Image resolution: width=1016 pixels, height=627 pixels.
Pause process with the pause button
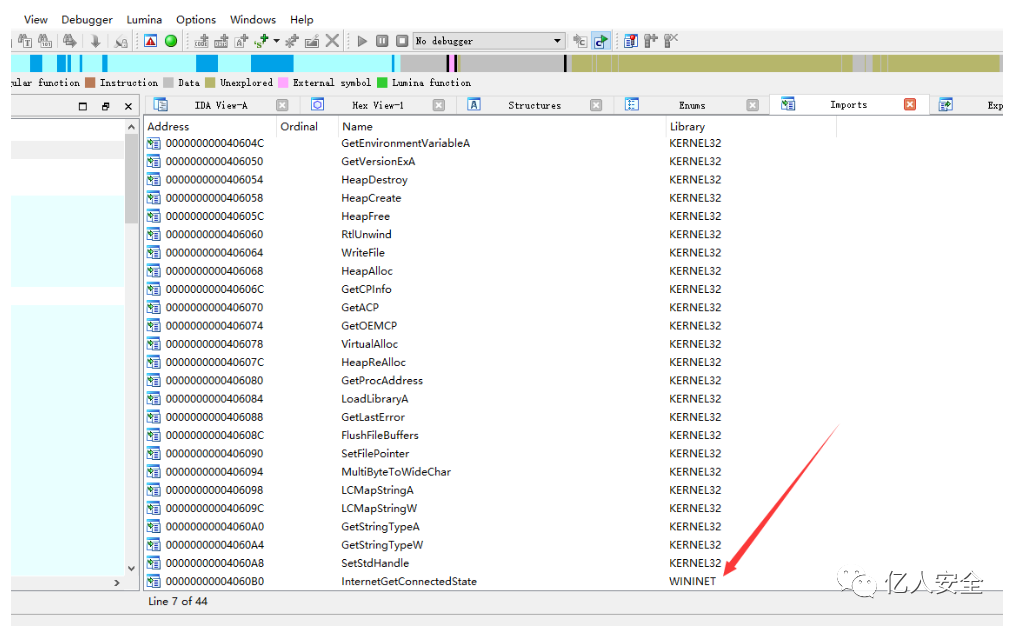(382, 41)
